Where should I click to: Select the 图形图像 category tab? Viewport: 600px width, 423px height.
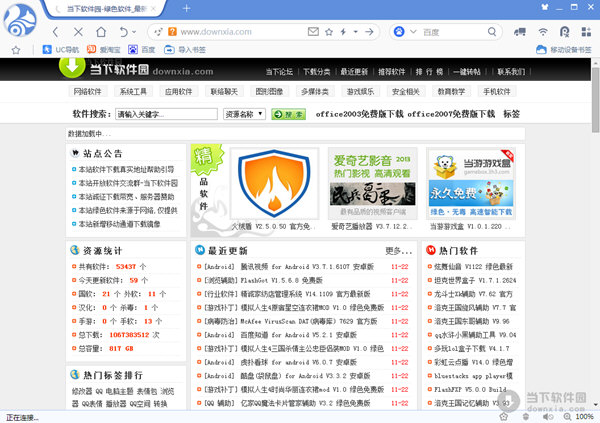(x=269, y=91)
